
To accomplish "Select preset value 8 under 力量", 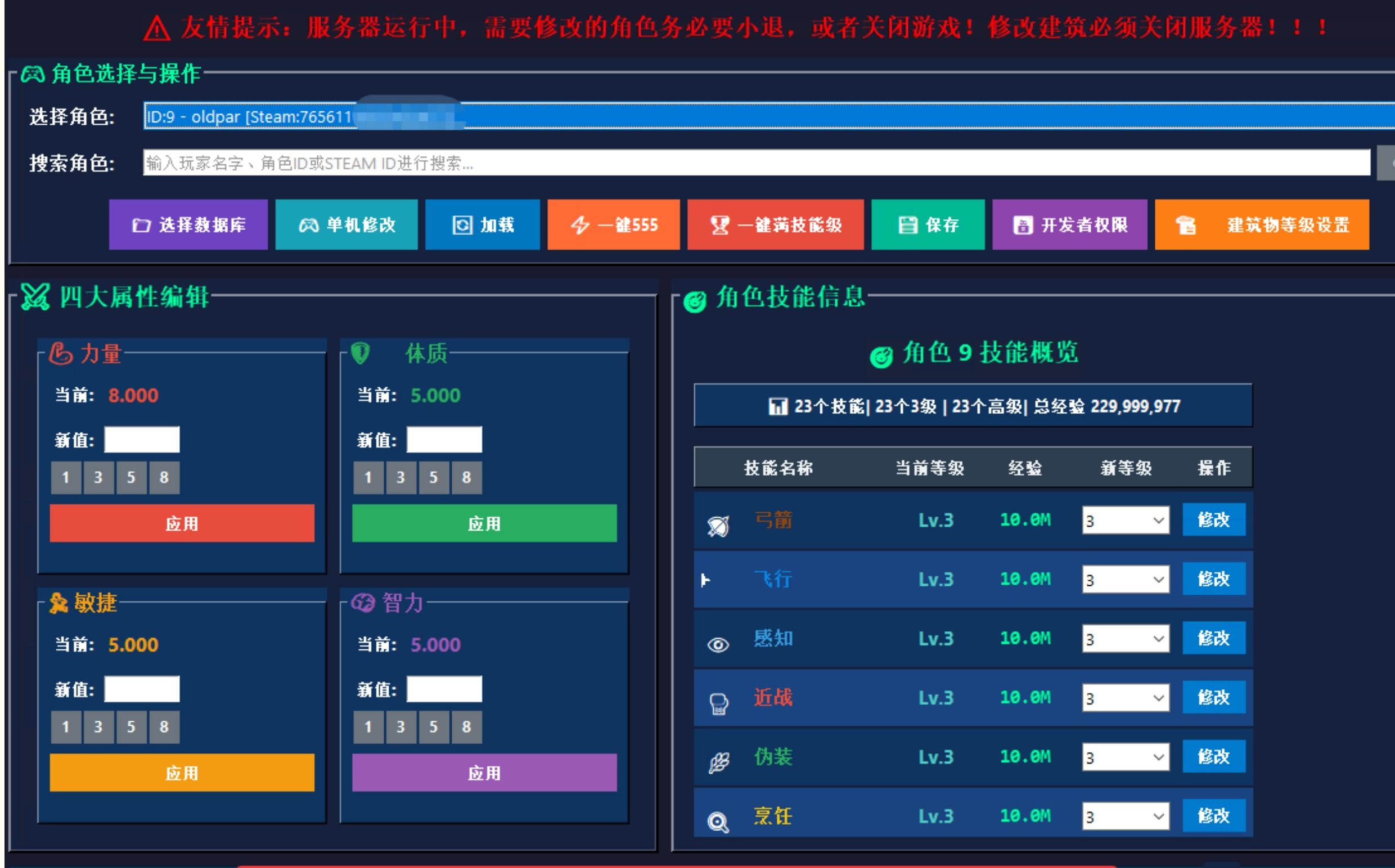I will tap(164, 478).
